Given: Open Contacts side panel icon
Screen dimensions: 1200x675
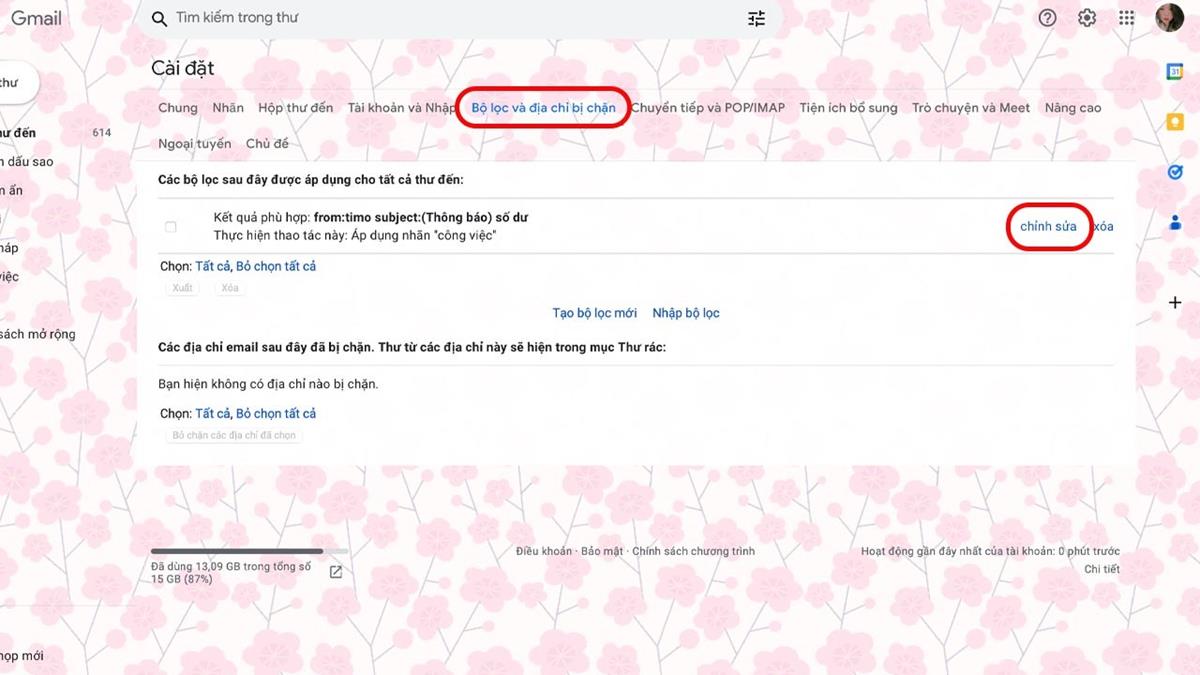Looking at the screenshot, I should click(x=1175, y=223).
